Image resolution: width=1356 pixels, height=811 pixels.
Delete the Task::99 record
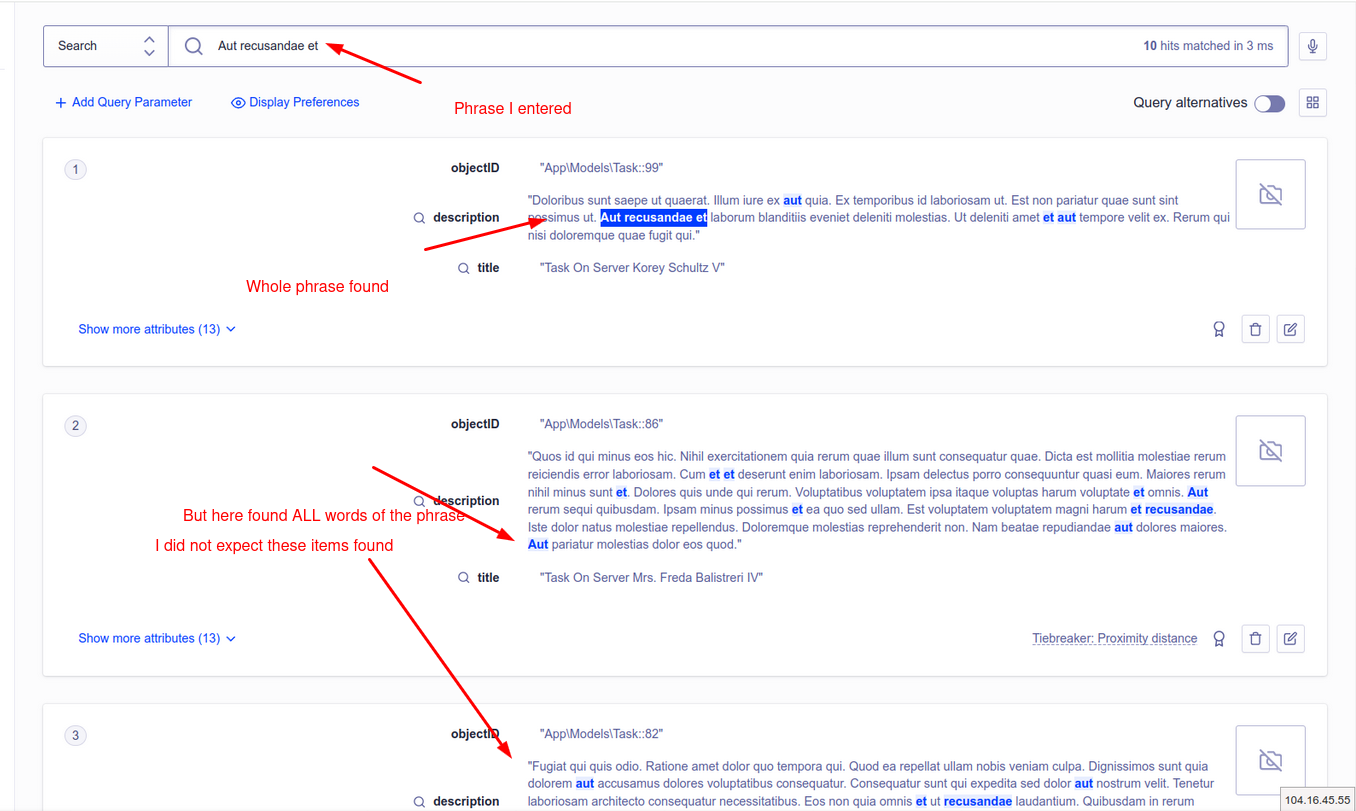tap(1255, 329)
